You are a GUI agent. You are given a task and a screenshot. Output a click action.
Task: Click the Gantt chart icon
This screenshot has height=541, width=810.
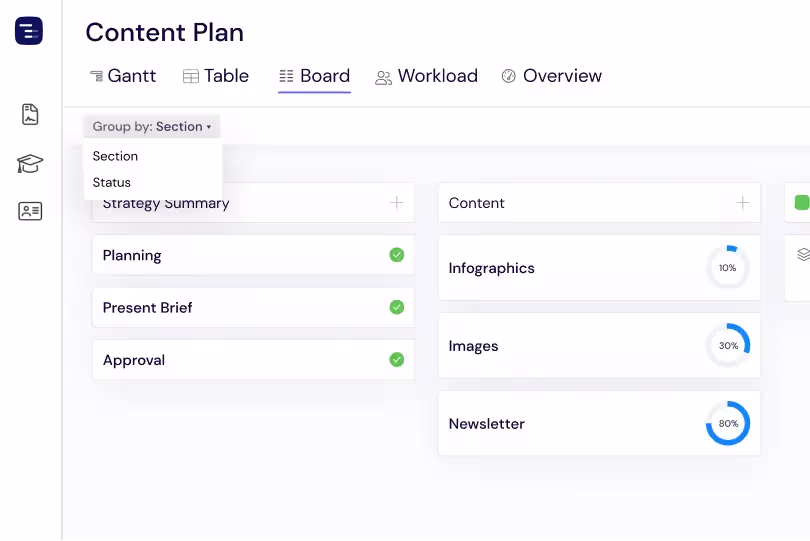click(x=97, y=76)
